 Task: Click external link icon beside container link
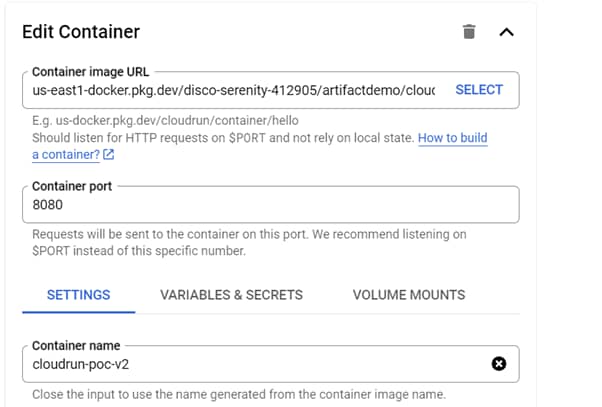(108, 154)
